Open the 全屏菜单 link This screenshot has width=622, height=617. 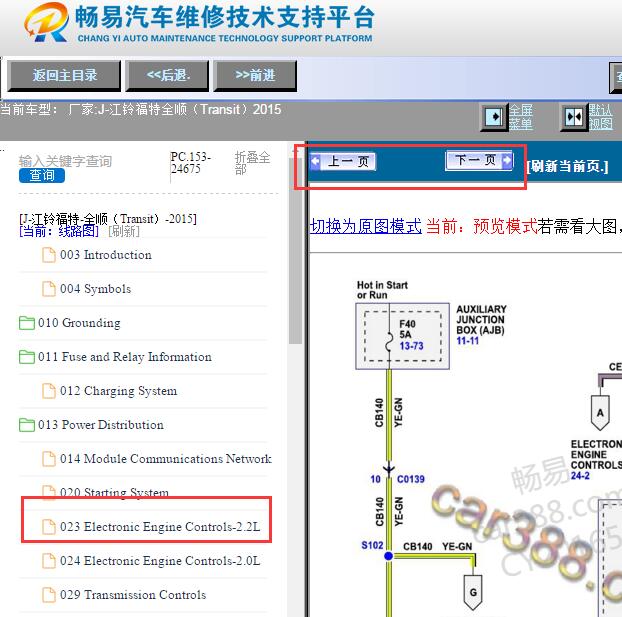520,117
